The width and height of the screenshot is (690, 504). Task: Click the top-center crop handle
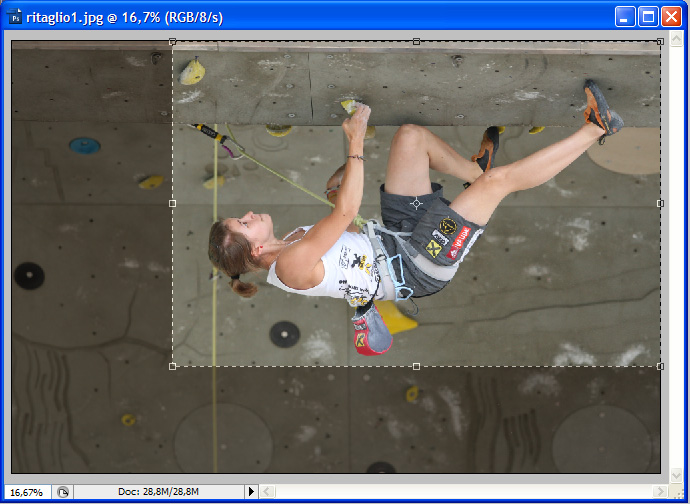pos(416,42)
